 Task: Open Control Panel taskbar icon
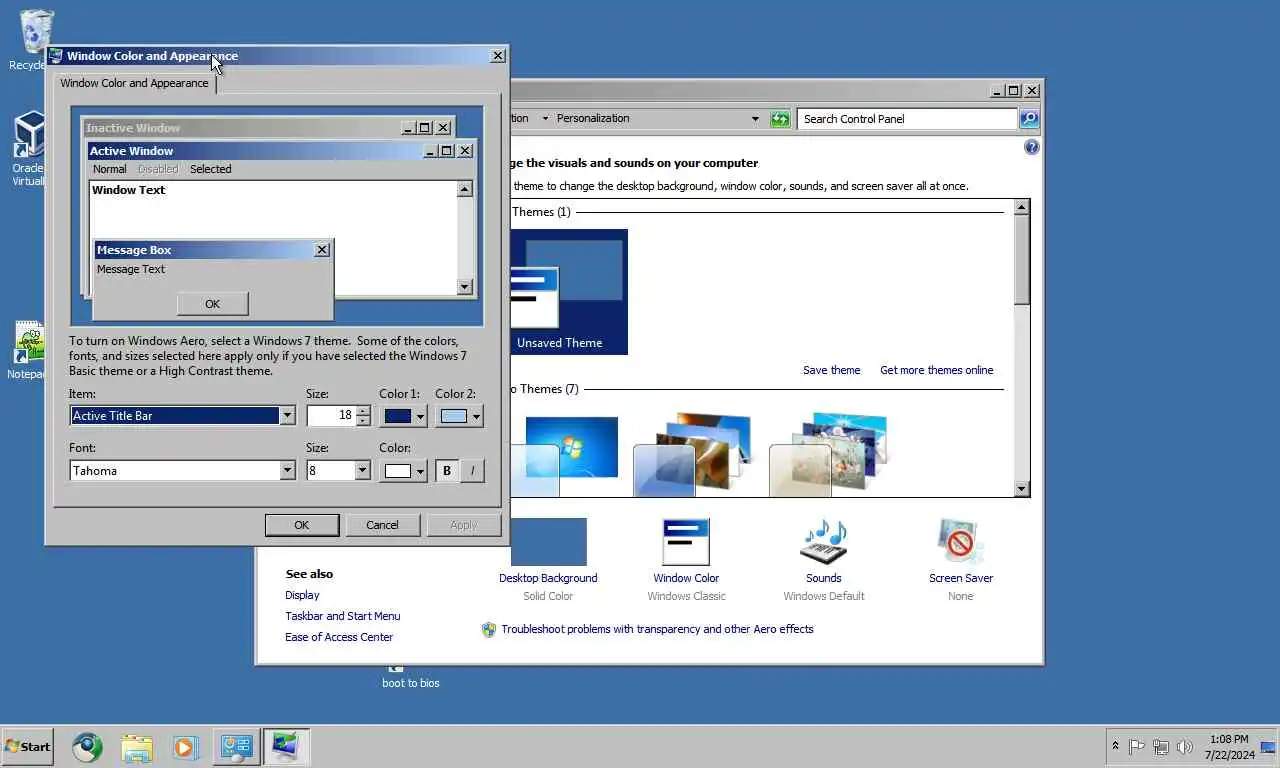point(237,746)
